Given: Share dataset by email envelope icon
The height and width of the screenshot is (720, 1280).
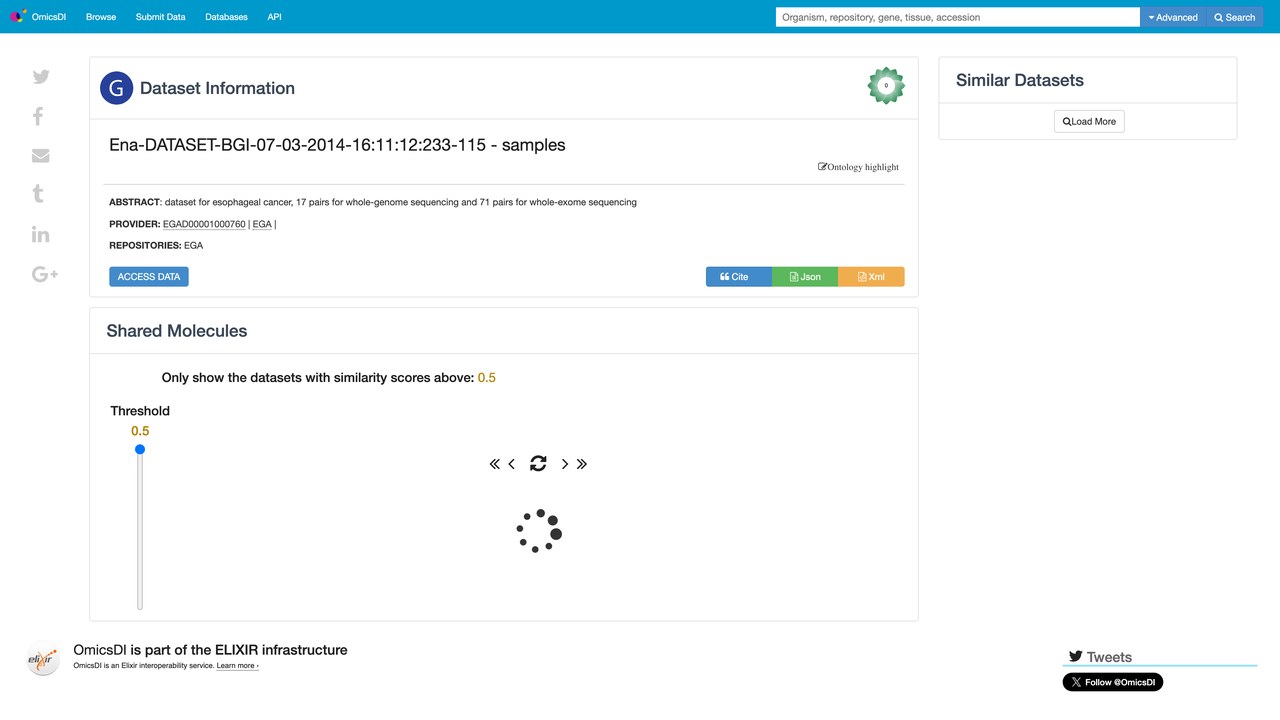Looking at the screenshot, I should point(41,155).
